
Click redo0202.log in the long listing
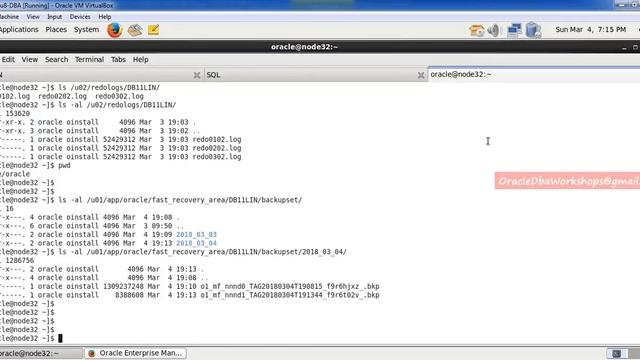pos(217,148)
